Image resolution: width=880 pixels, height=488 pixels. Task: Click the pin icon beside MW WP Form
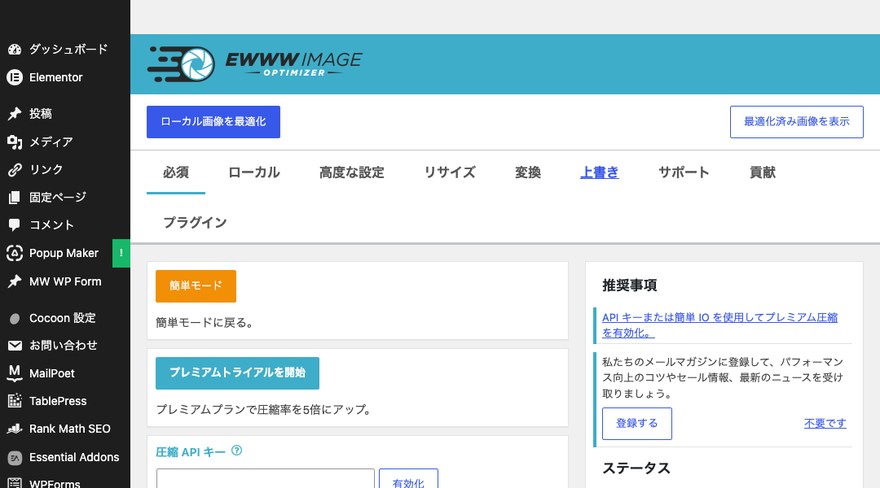pyautogui.click(x=15, y=281)
